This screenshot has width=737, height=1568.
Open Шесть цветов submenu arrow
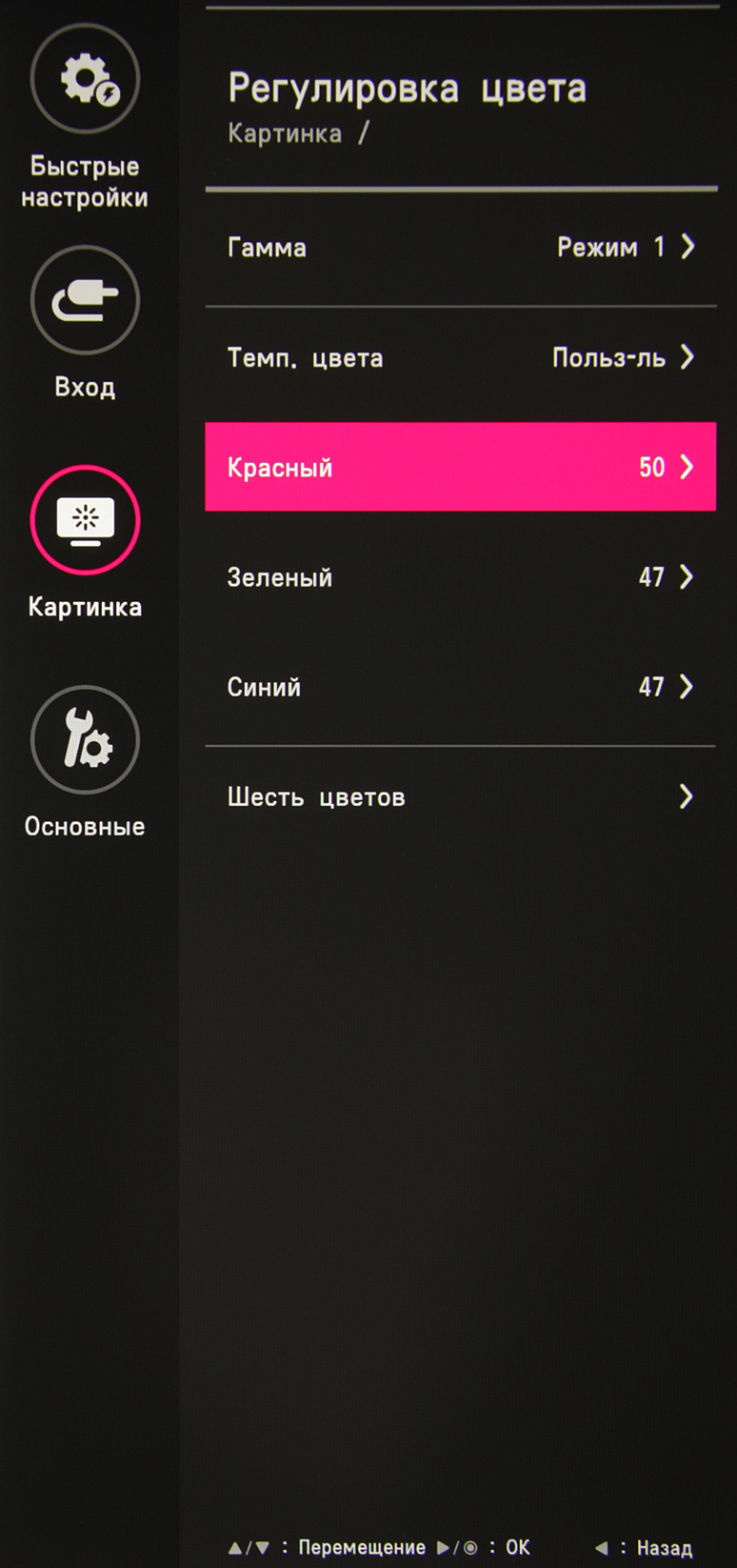(687, 796)
